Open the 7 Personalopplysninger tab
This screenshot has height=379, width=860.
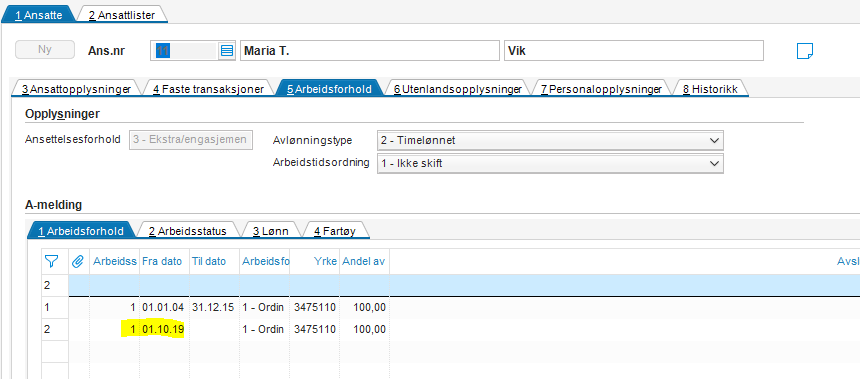pos(601,89)
